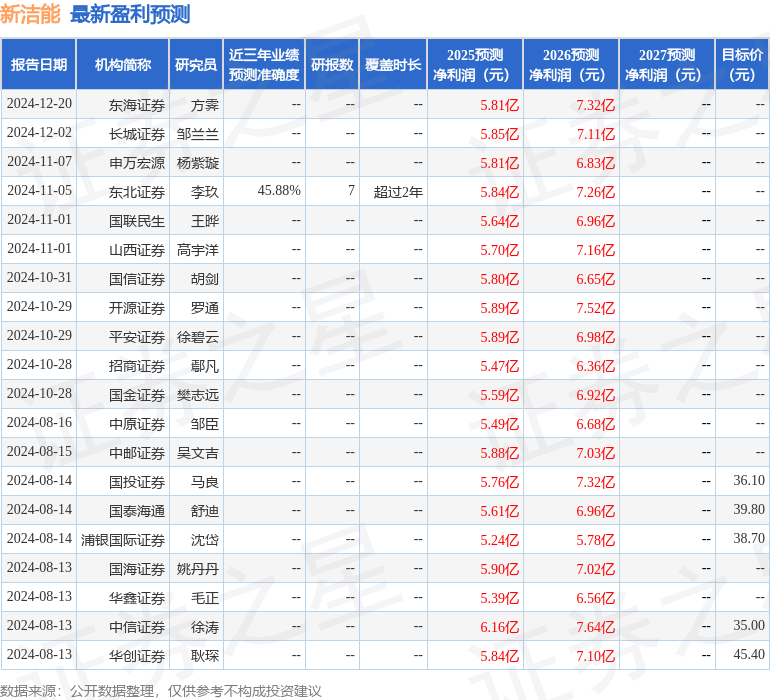This screenshot has height=700, width=770.
Task: Click the 新洁能 stock name title
Action: coord(30,14)
